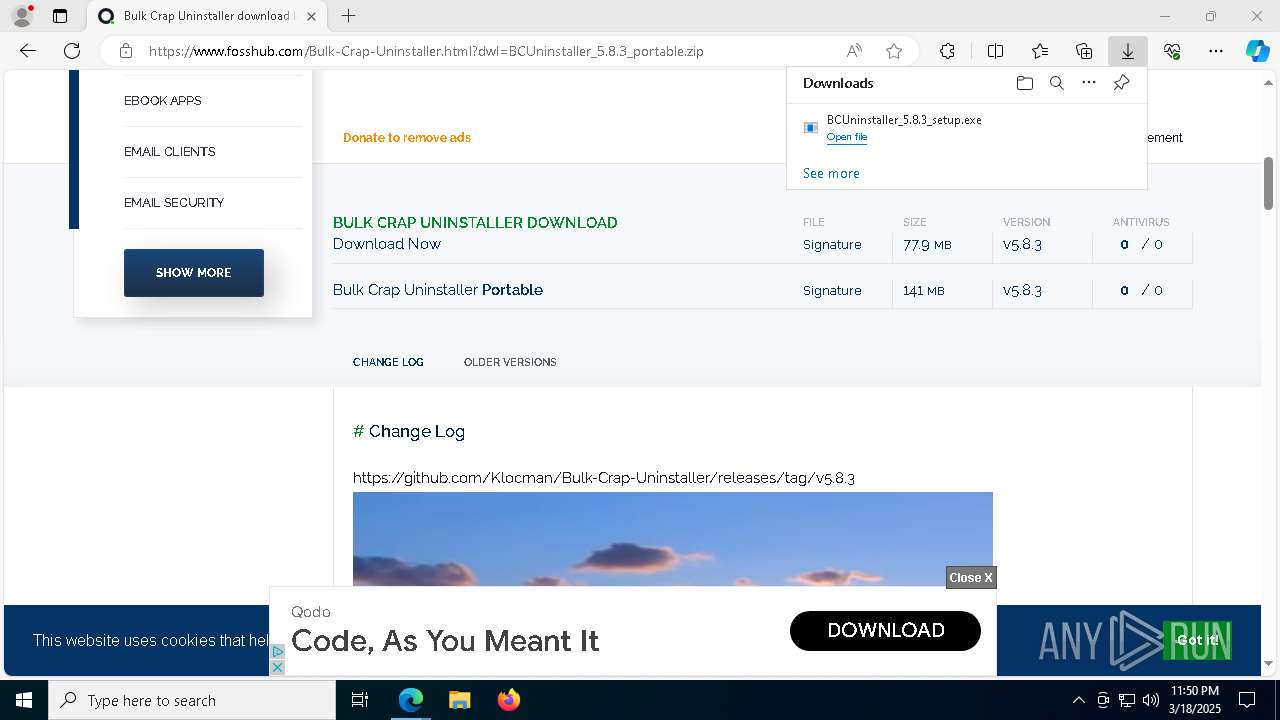Click the address bar URL
The image size is (1280, 720).
pyautogui.click(x=426, y=51)
